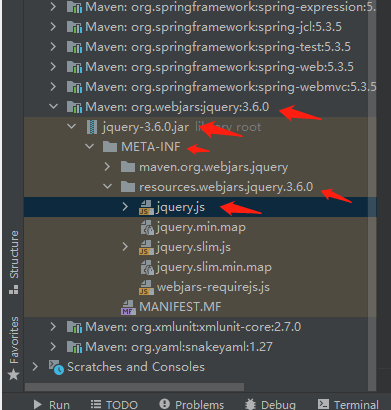Click the xmlunit-core library icon
Viewport: 391px width, 410px height.
point(74,327)
